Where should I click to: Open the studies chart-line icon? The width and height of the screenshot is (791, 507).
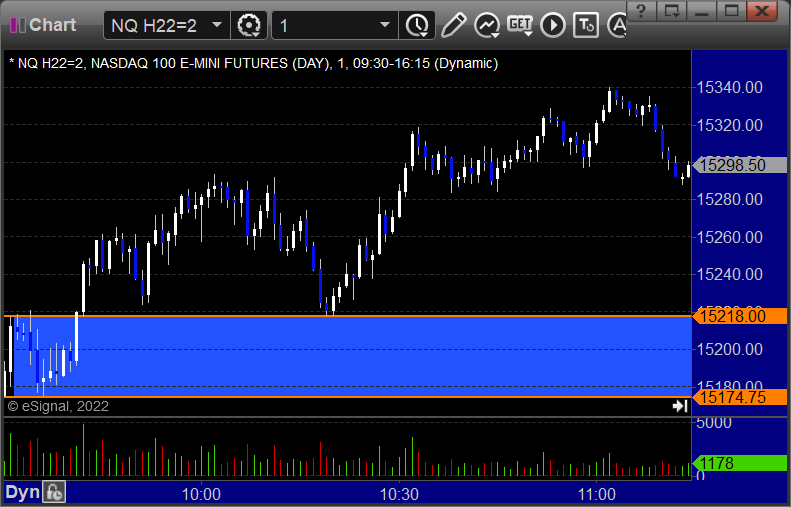pyautogui.click(x=487, y=25)
